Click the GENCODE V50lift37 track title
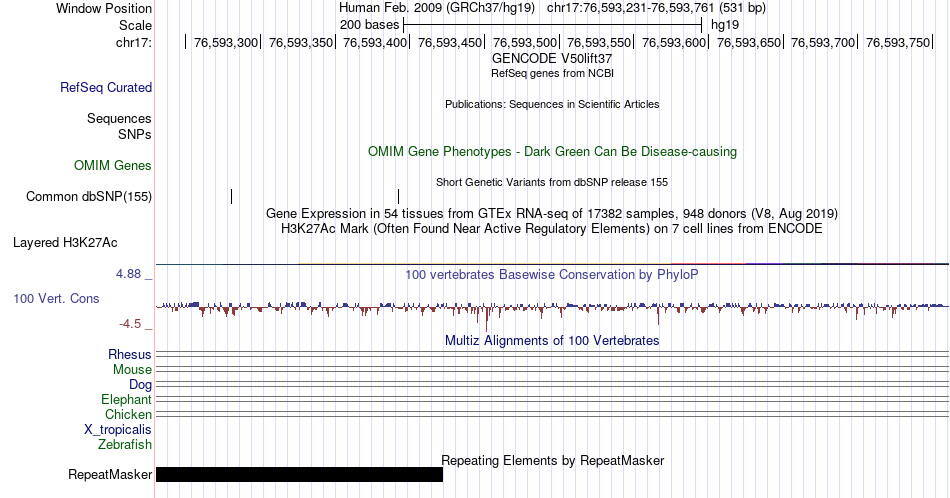This screenshot has height=498, width=950. tap(552, 59)
